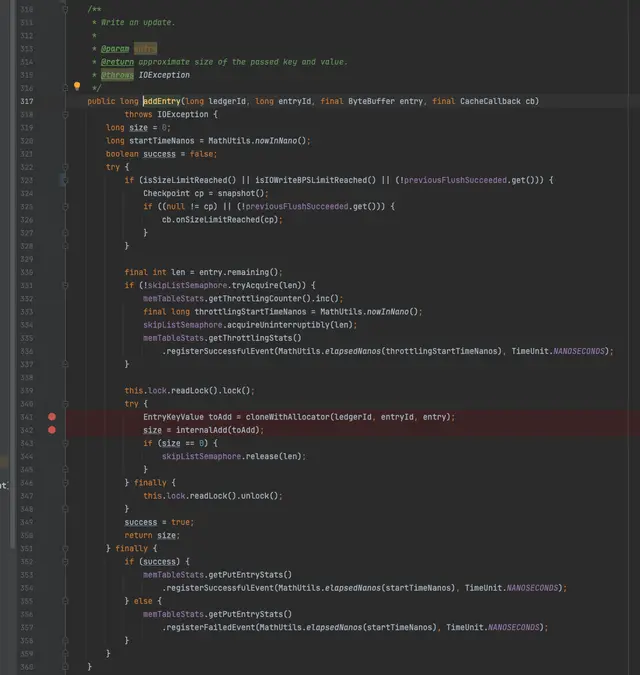Remove the breakpoint on line 341
The width and height of the screenshot is (640, 675).
point(52,416)
